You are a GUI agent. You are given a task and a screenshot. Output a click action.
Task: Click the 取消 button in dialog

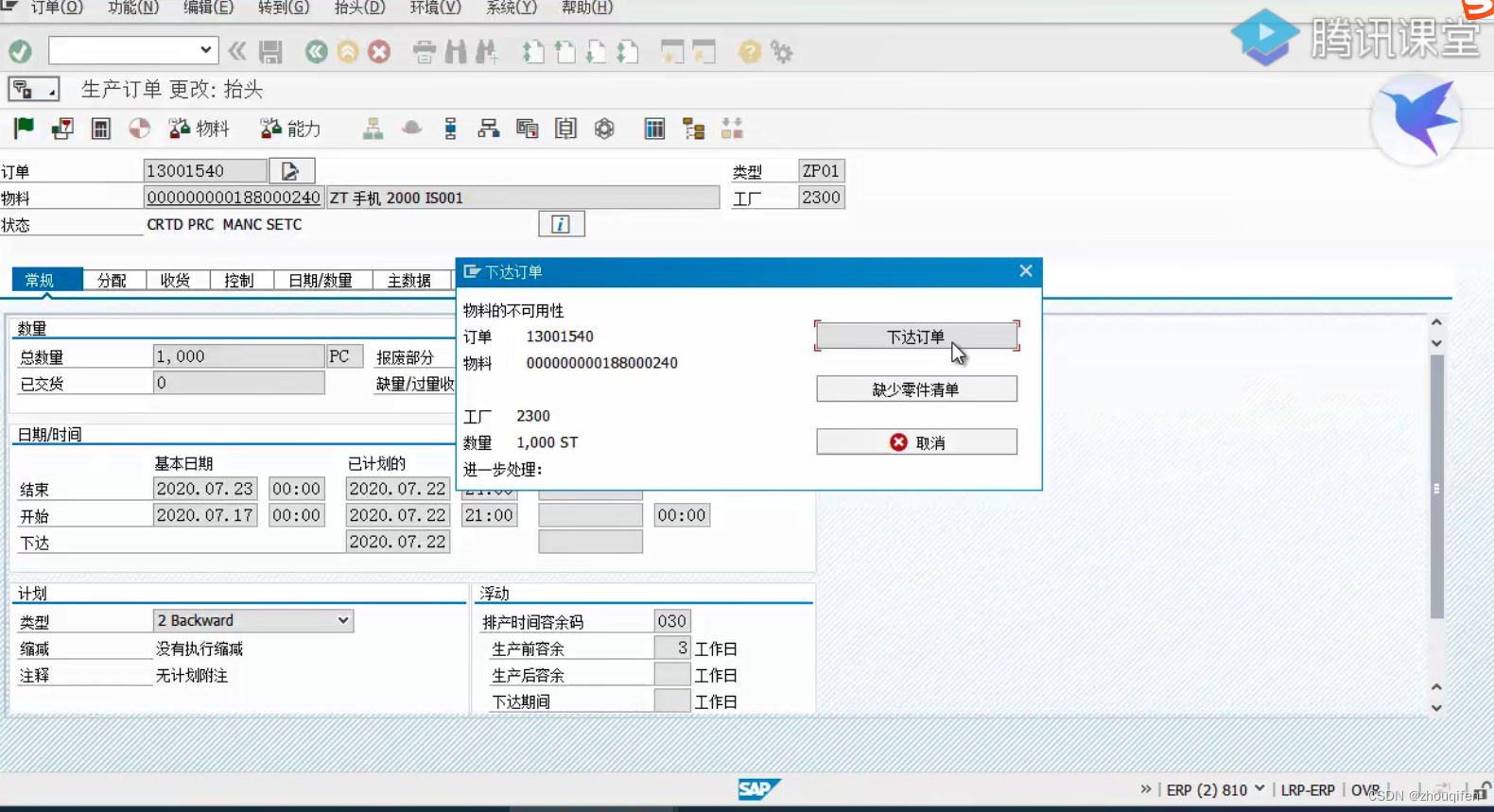916,441
